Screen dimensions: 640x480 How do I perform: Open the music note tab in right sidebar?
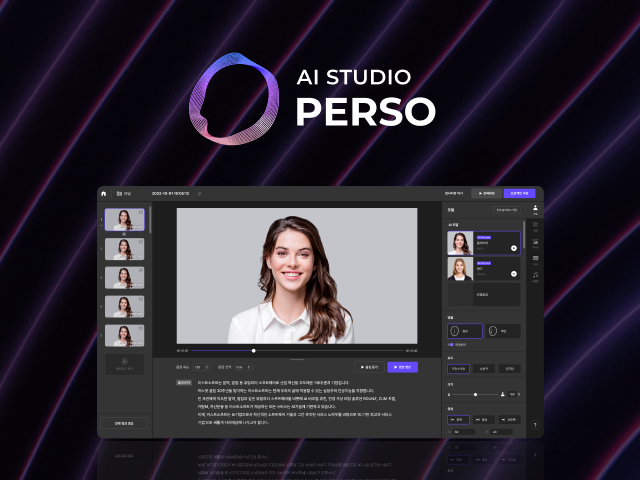[535, 276]
